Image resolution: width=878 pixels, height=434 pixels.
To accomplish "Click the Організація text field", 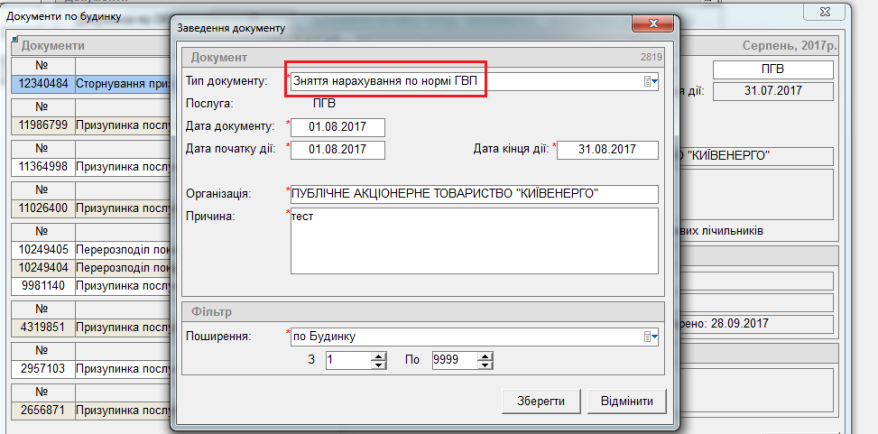I will [474, 193].
